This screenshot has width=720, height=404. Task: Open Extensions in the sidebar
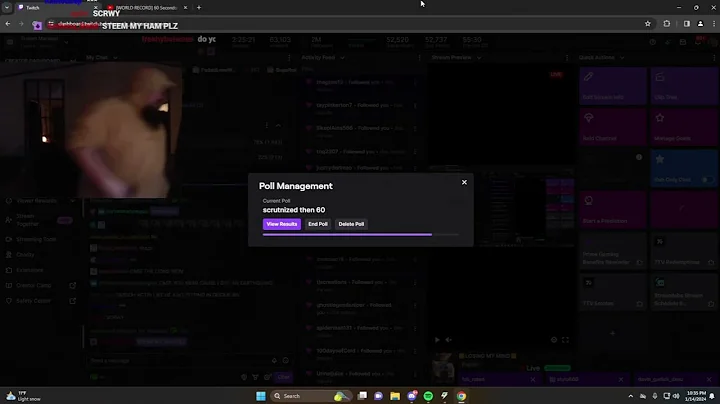click(x=40, y=270)
